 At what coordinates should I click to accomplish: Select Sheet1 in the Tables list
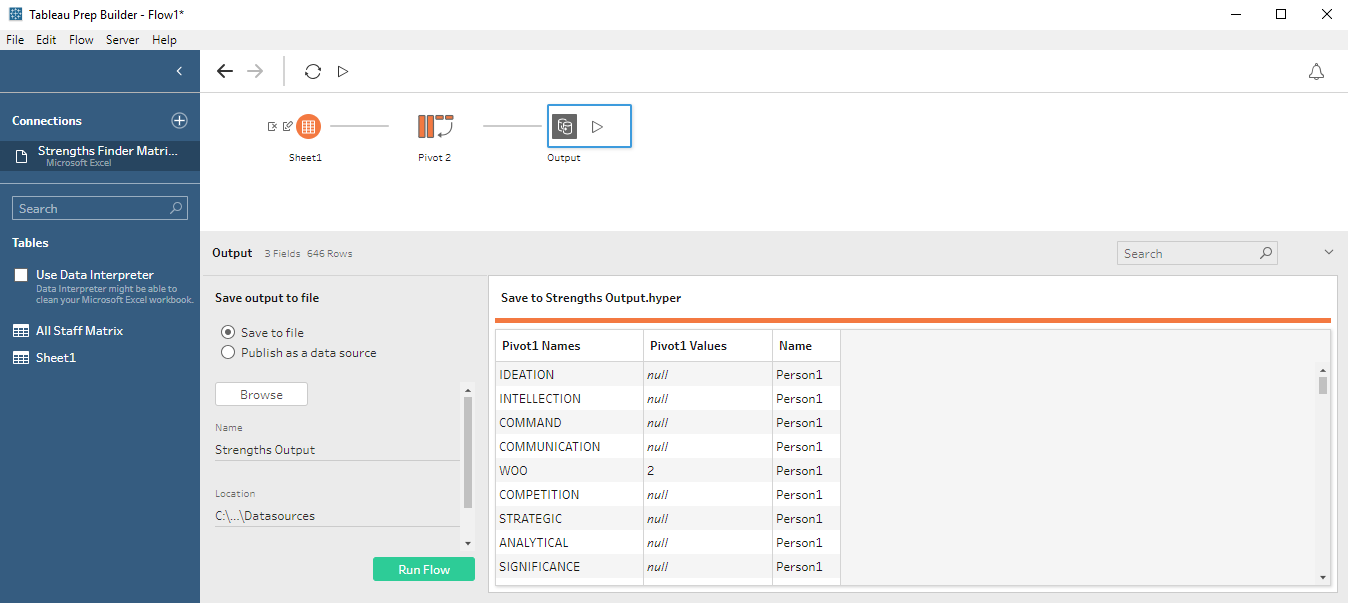56,358
